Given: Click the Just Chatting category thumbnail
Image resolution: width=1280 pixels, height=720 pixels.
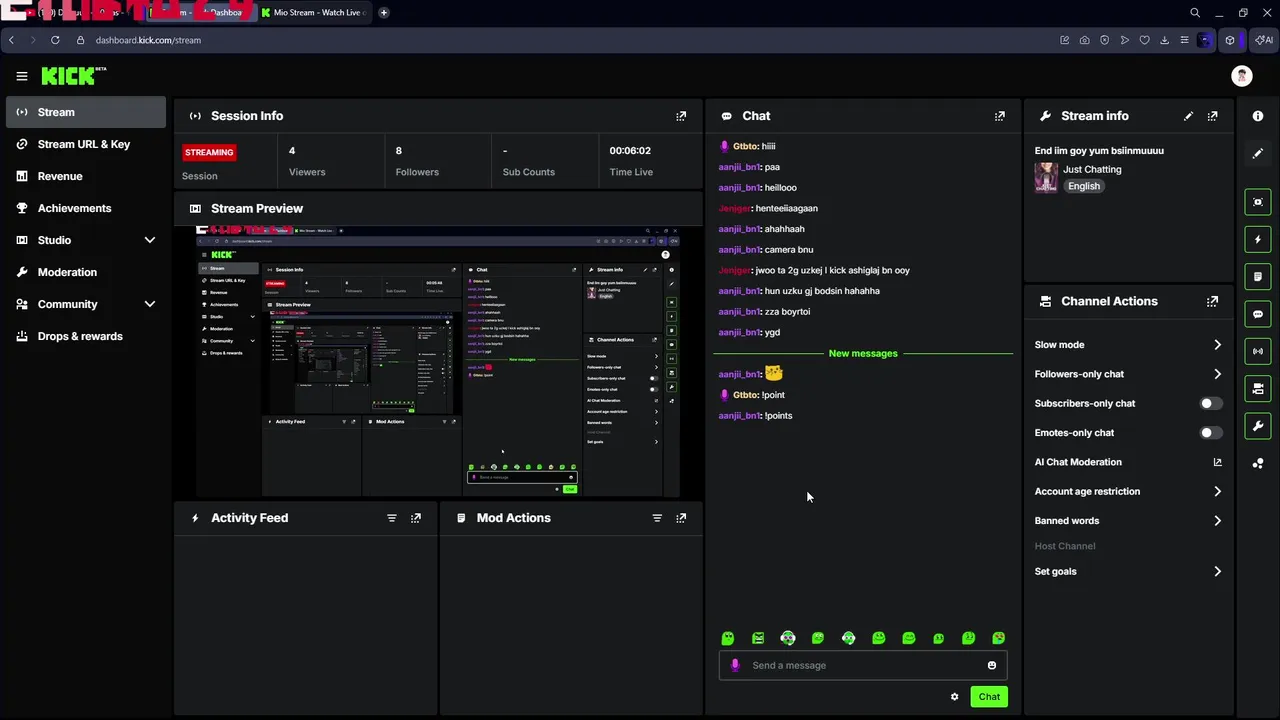Looking at the screenshot, I should pos(1046,177).
